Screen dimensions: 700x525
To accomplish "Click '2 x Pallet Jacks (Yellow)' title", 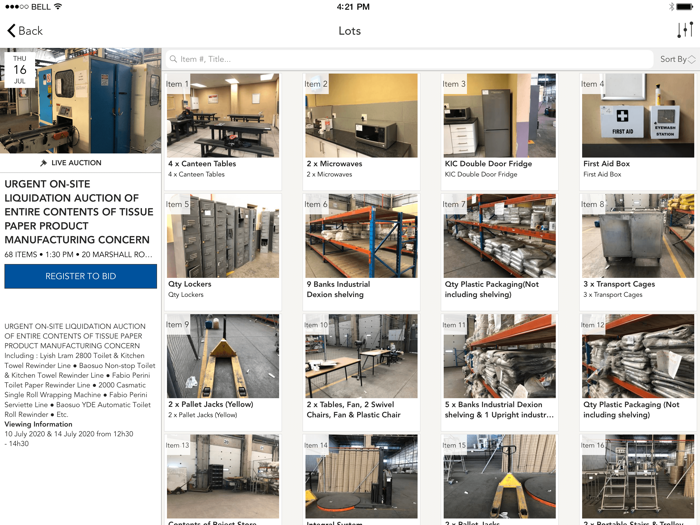I will (210, 404).
